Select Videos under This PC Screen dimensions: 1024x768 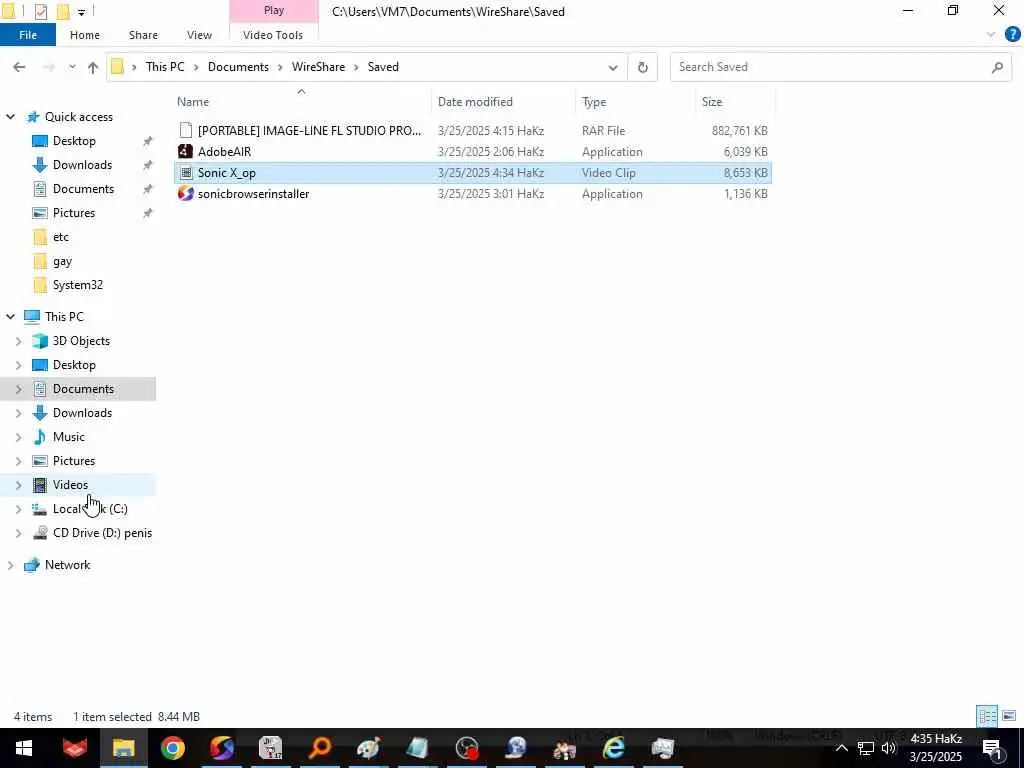[70, 485]
